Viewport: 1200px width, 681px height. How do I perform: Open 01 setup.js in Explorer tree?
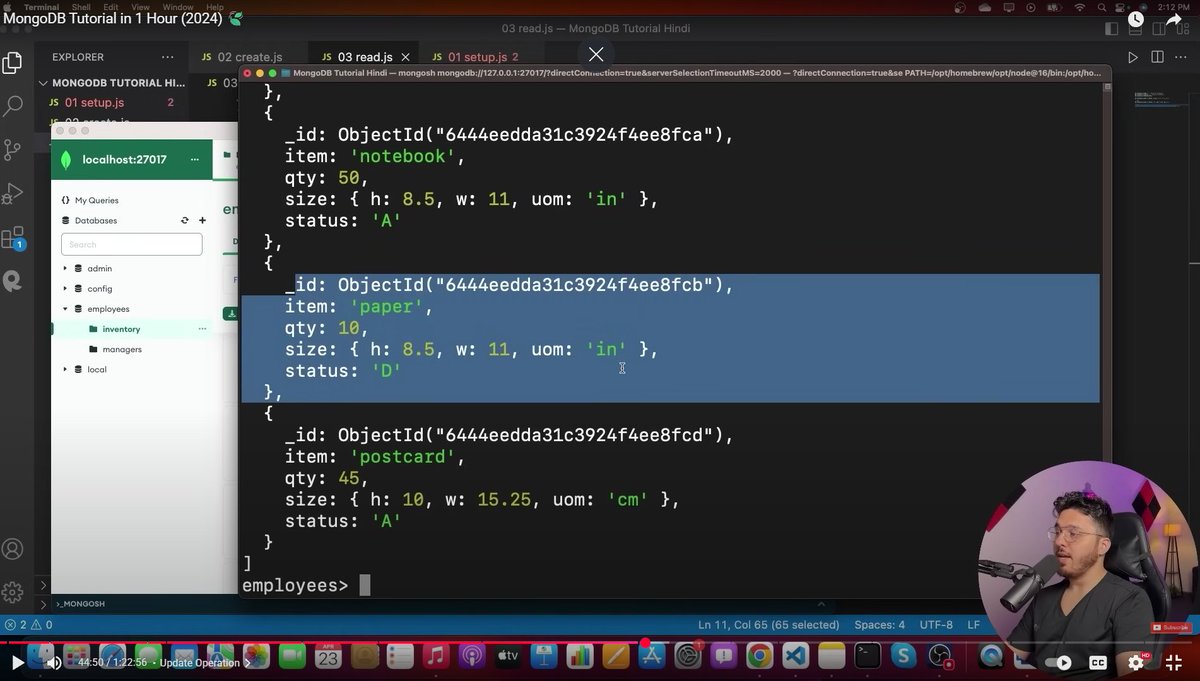pos(94,103)
